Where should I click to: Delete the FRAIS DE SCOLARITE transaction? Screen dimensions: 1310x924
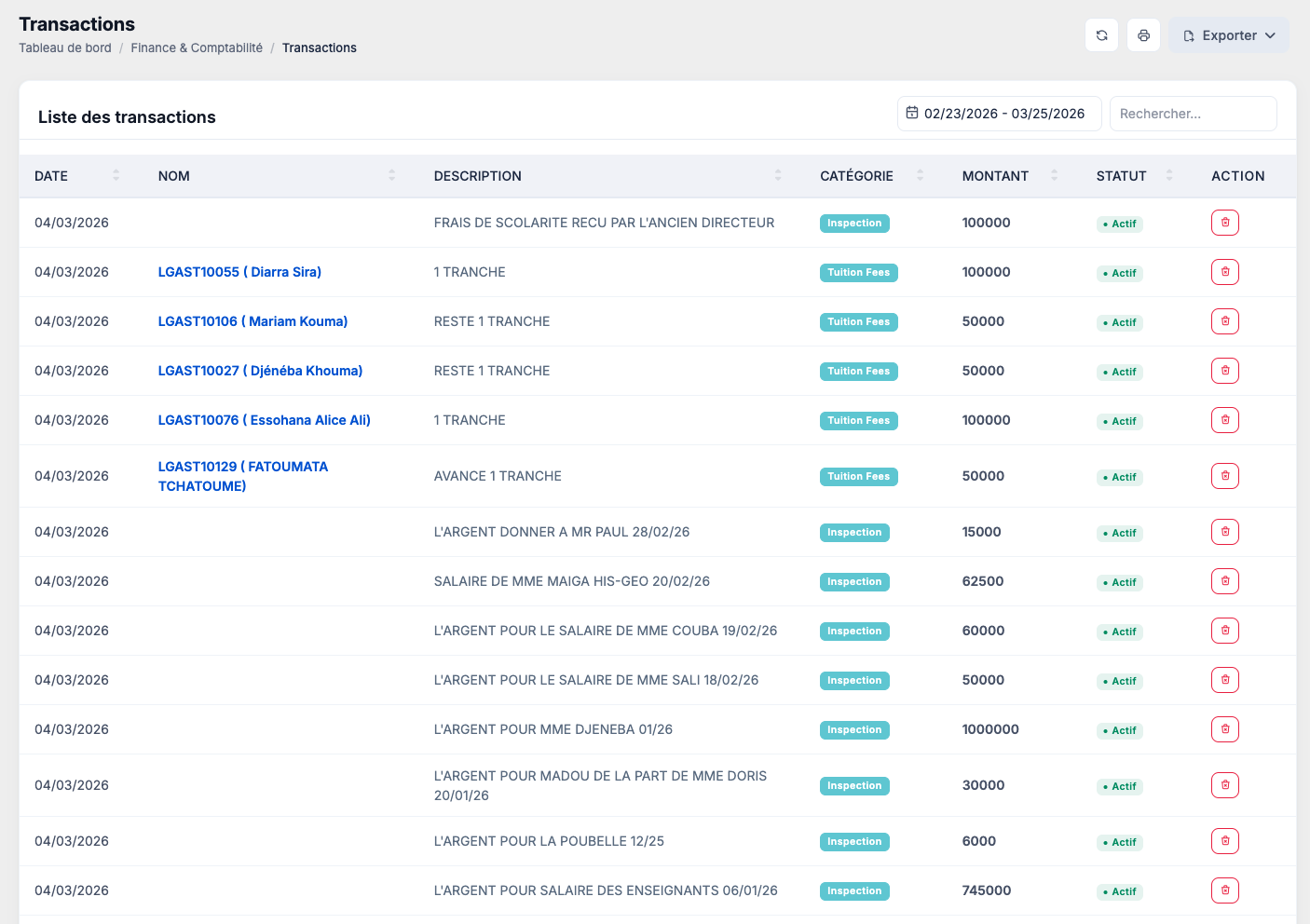click(x=1224, y=223)
